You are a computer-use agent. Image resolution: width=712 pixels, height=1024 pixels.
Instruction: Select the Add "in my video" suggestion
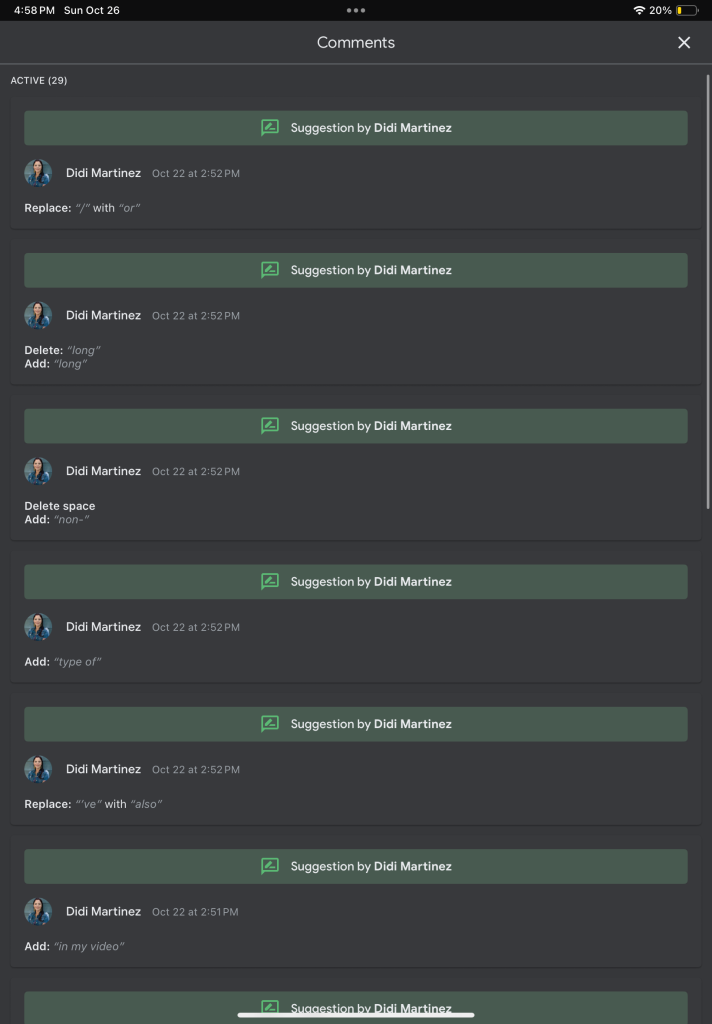click(x=74, y=946)
